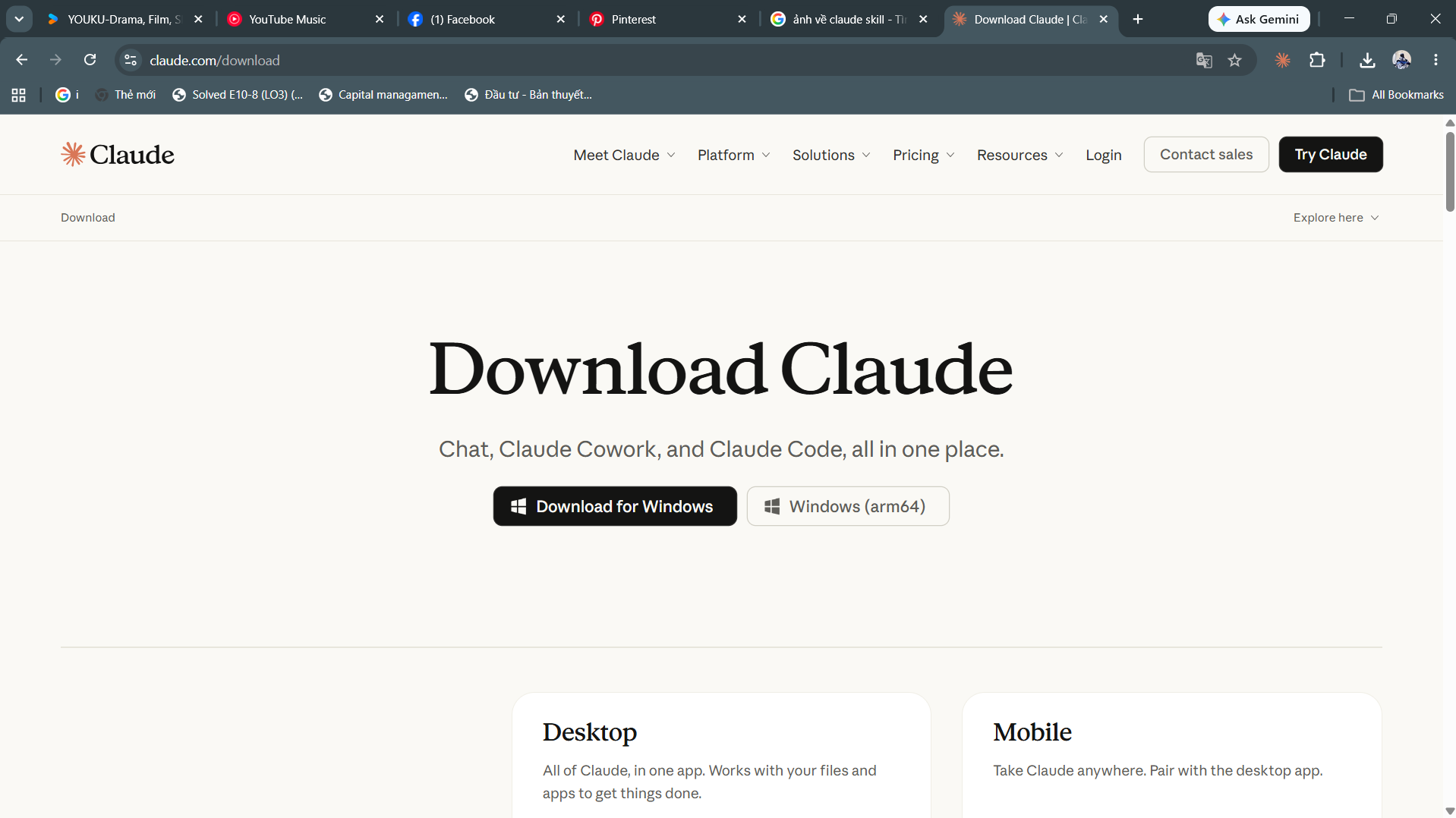The width and height of the screenshot is (1456, 818).
Task: Click the Mobile card heading
Action: [x=1032, y=732]
